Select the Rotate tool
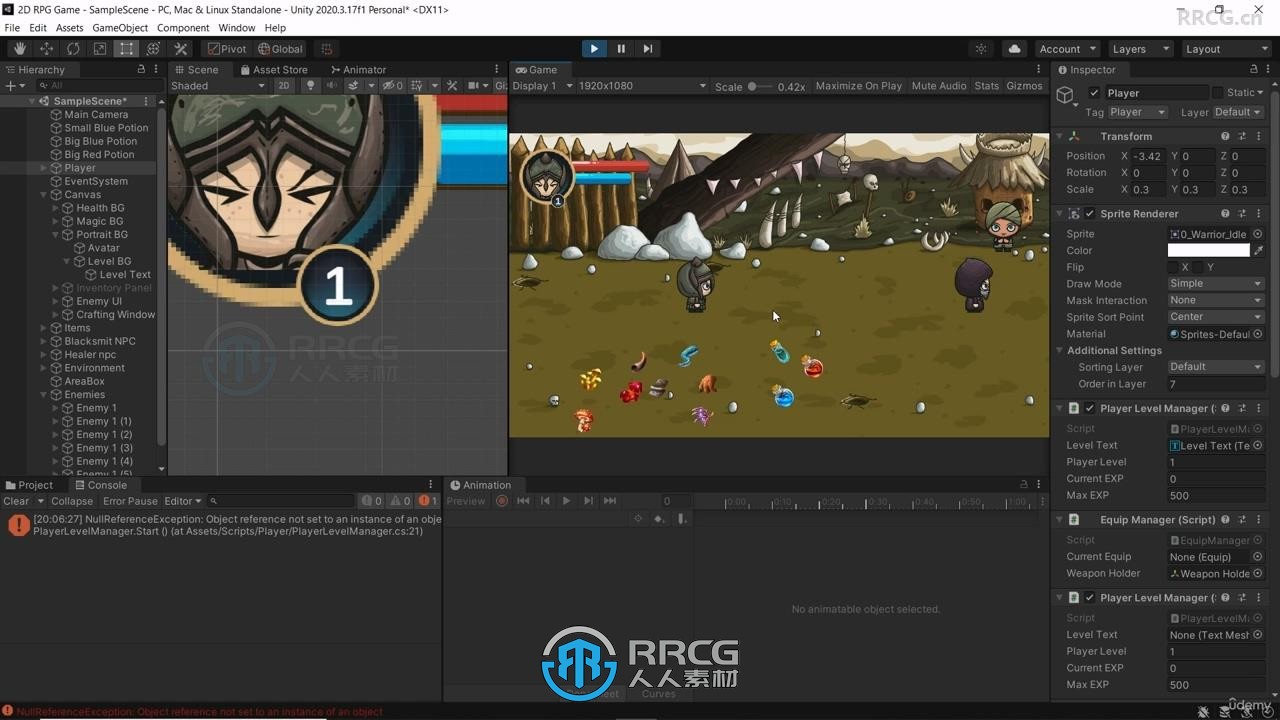Image resolution: width=1280 pixels, height=720 pixels. click(x=73, y=48)
